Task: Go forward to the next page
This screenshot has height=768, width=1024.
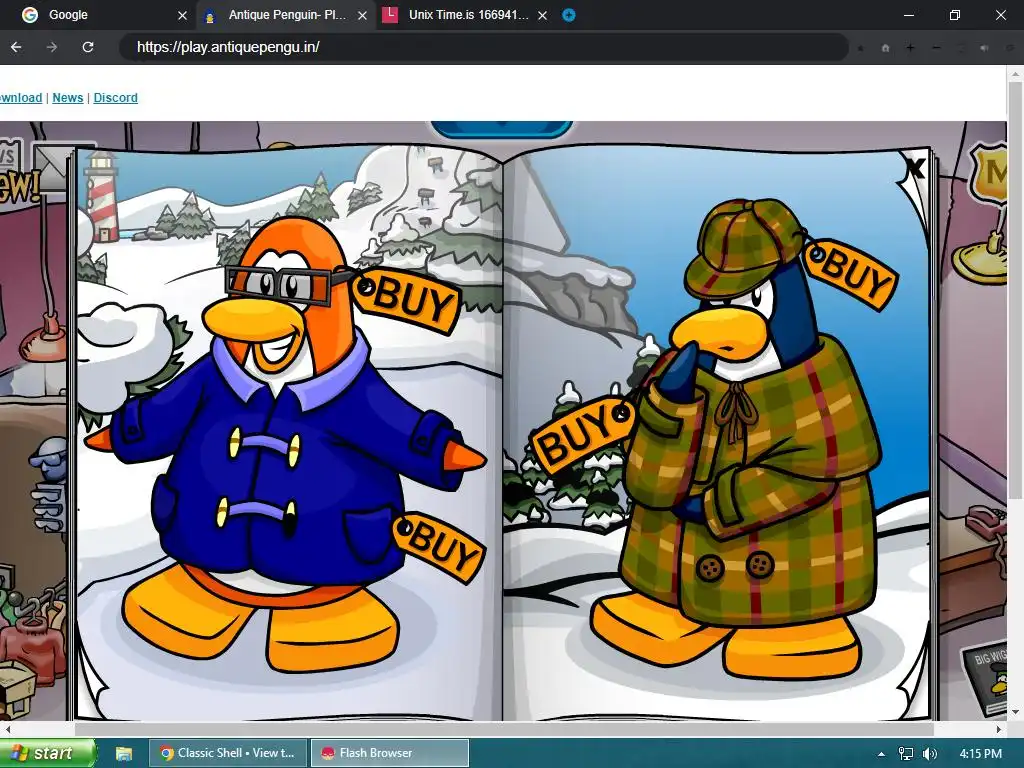Action: coord(52,47)
